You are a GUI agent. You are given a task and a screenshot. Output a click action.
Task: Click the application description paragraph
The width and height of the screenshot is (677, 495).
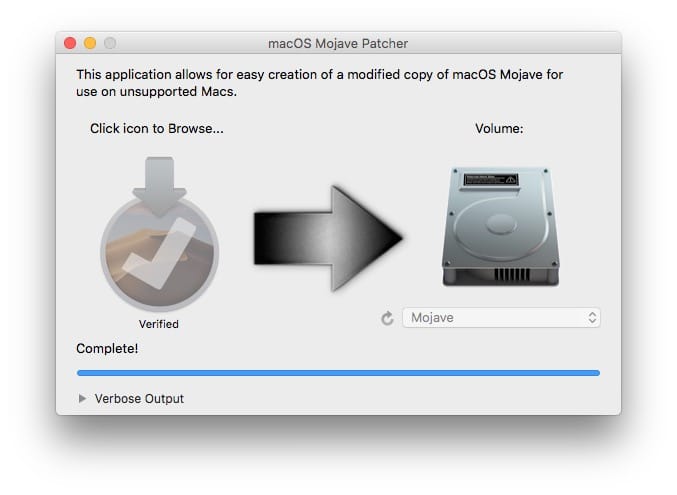click(x=320, y=83)
